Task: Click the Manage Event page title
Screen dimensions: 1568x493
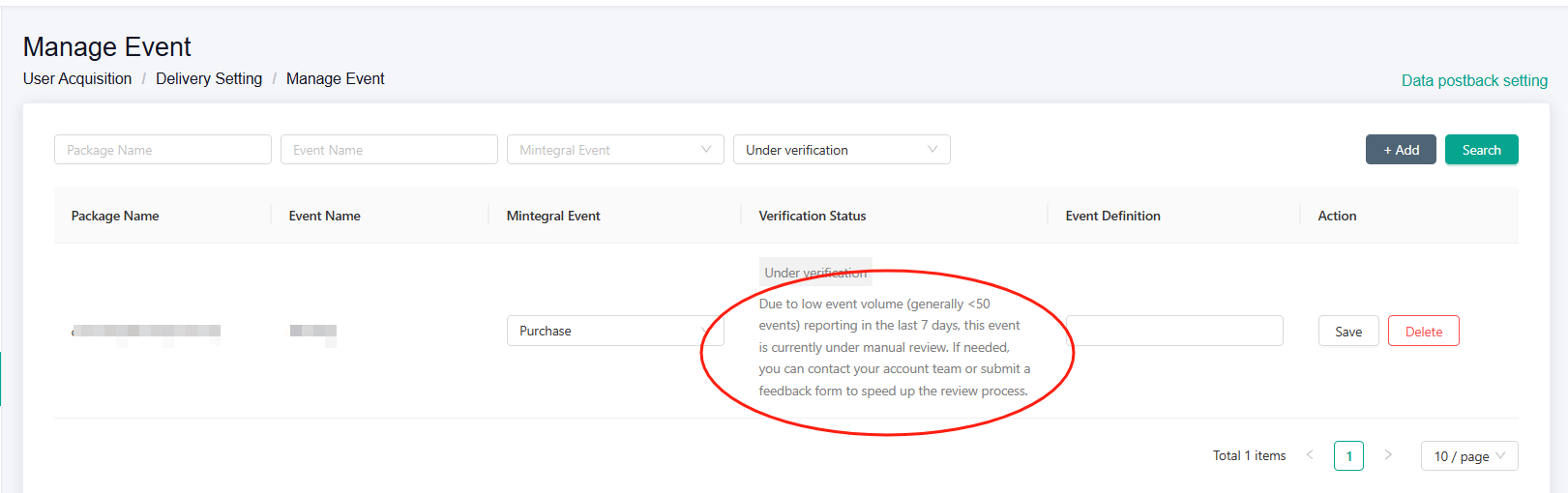Action: pos(107,46)
